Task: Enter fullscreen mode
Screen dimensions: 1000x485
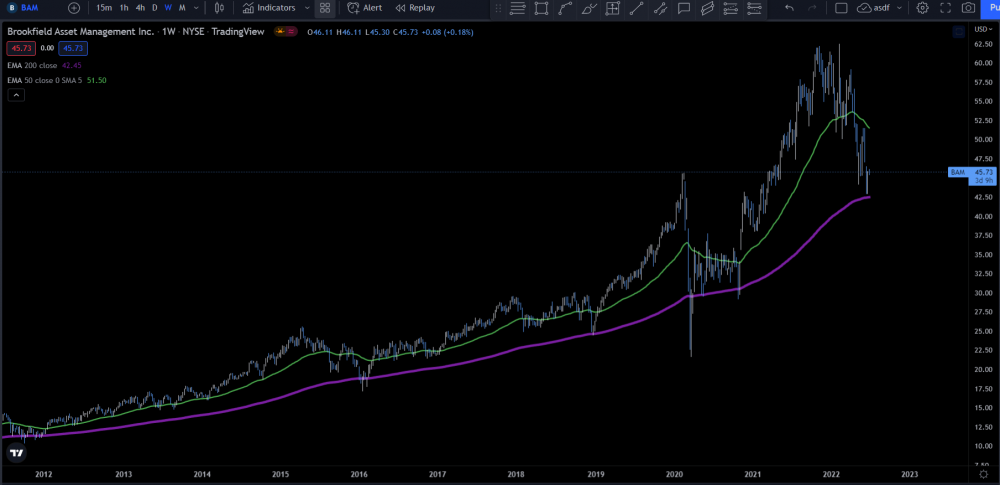Action: pos(945,8)
